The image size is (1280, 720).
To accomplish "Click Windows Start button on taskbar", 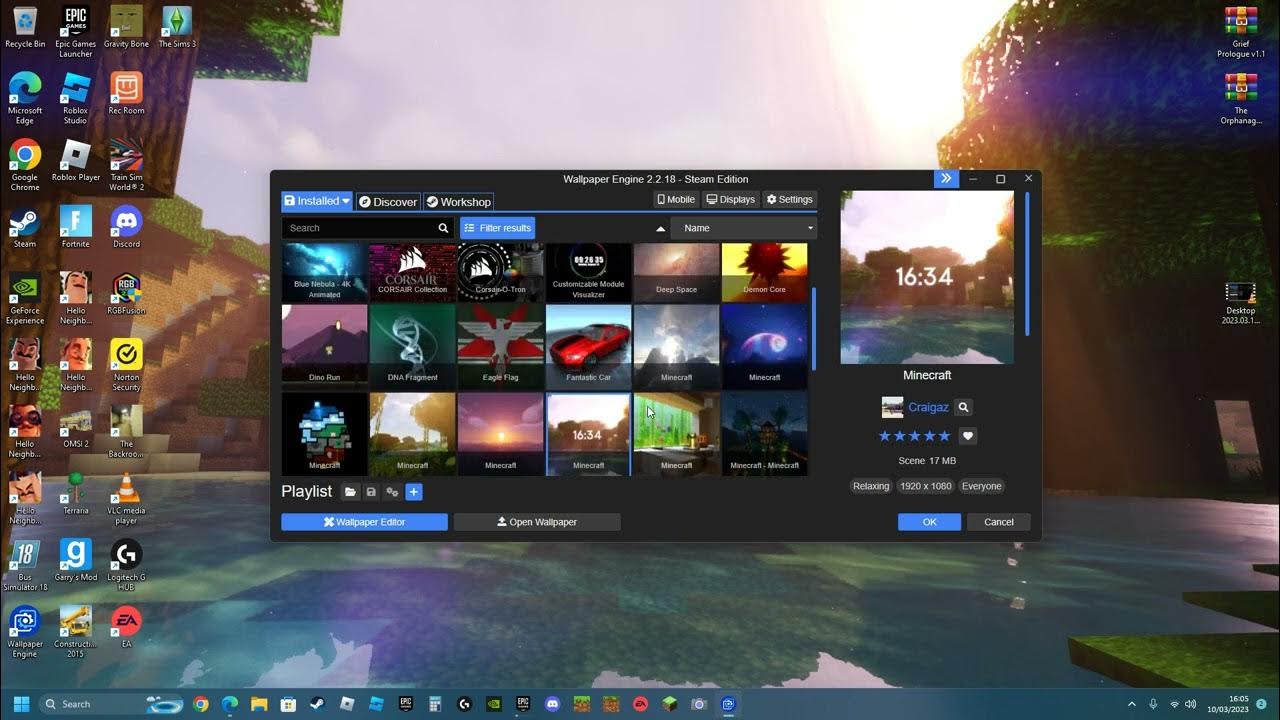I will 21,704.
